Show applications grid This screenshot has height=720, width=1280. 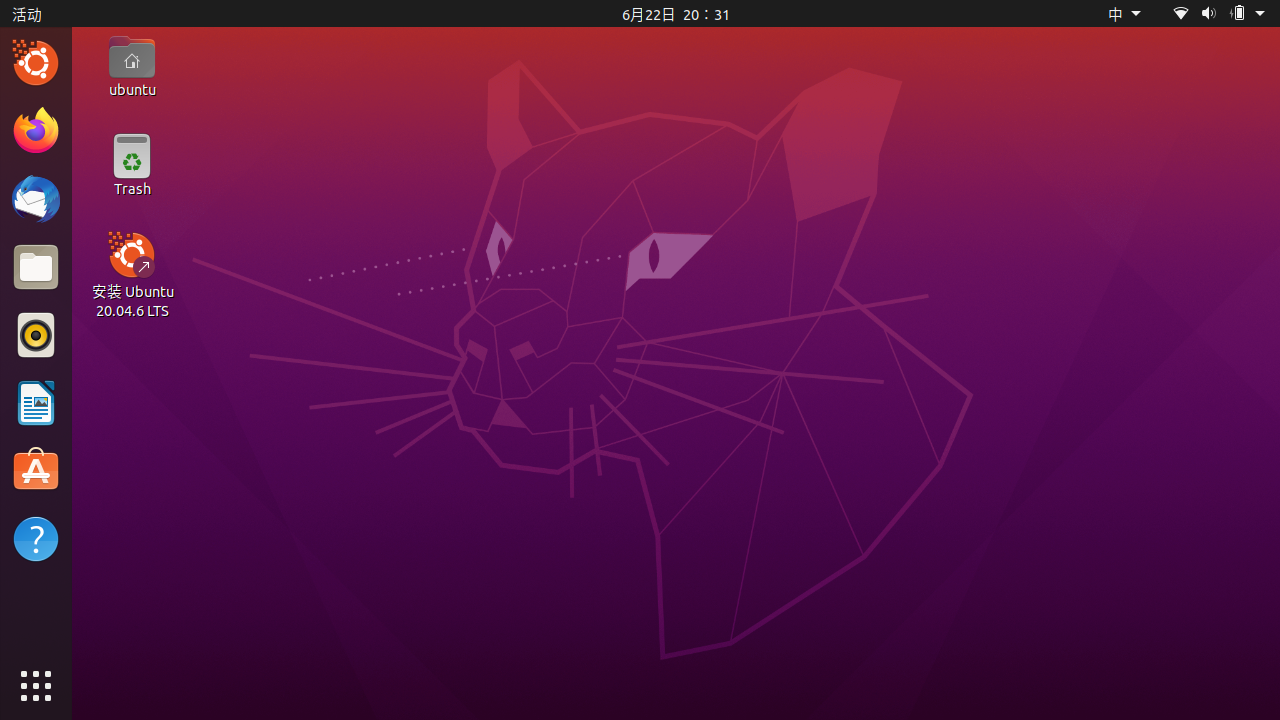point(36,686)
